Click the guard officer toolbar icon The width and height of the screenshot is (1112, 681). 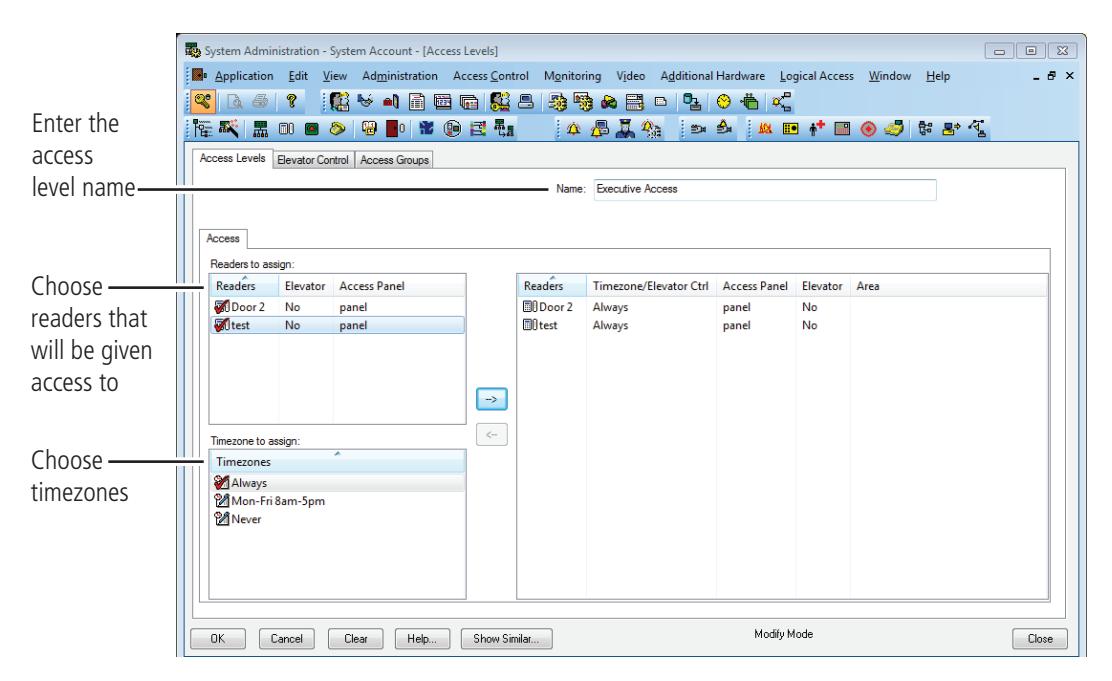click(625, 128)
